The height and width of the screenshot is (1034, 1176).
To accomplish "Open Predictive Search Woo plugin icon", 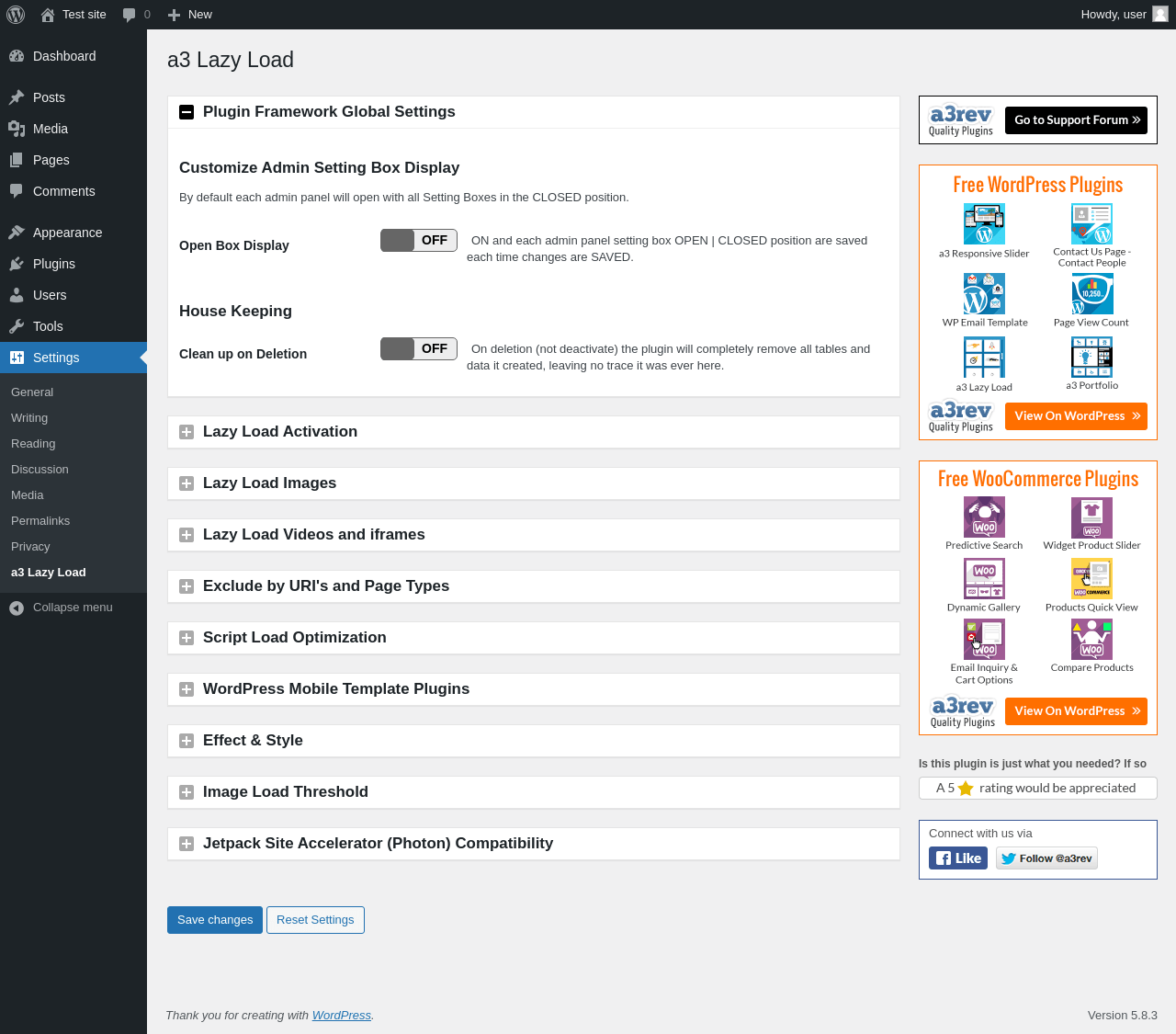I will pyautogui.click(x=984, y=517).
